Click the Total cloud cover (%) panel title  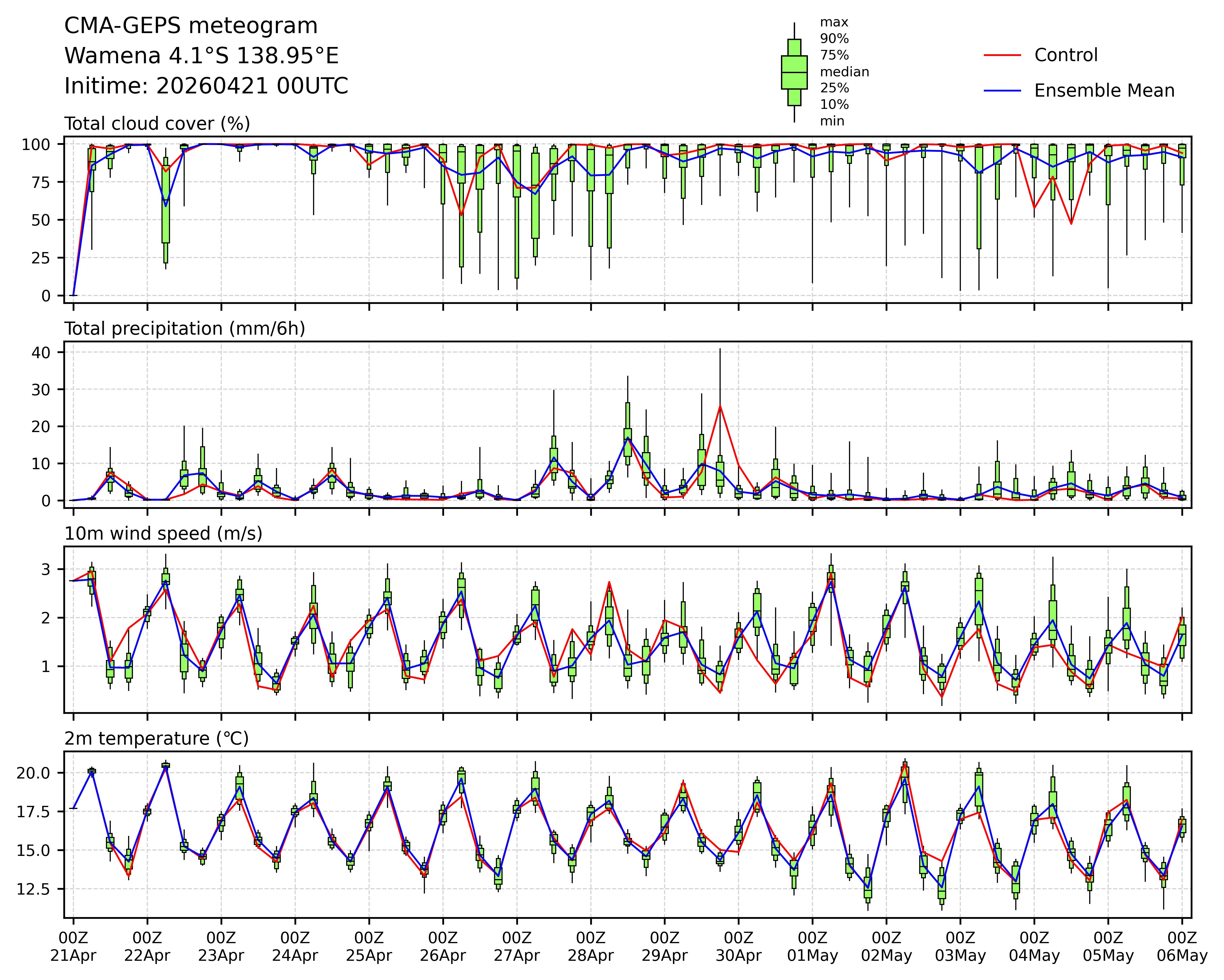pyautogui.click(x=157, y=124)
